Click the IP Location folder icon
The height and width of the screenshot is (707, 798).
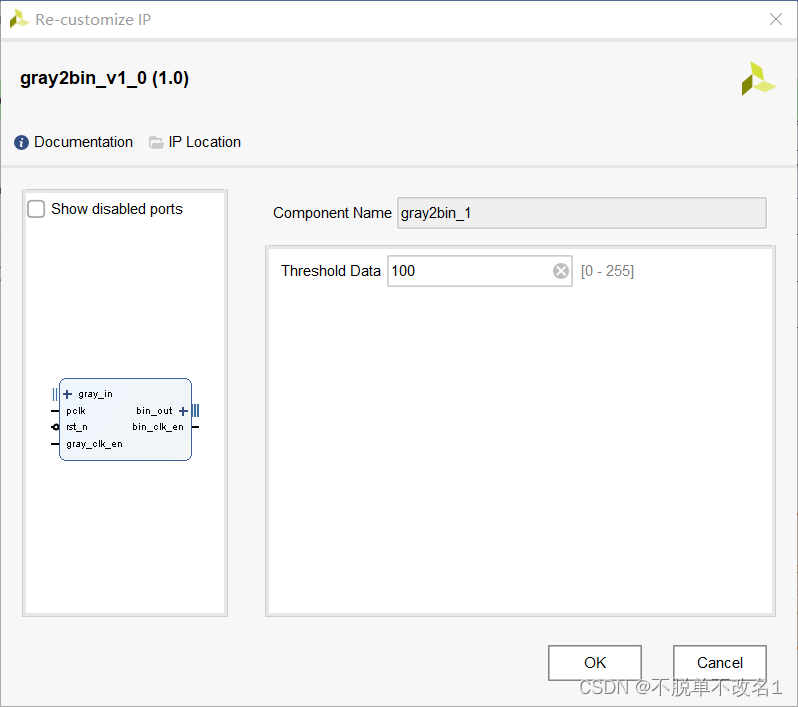tap(156, 143)
